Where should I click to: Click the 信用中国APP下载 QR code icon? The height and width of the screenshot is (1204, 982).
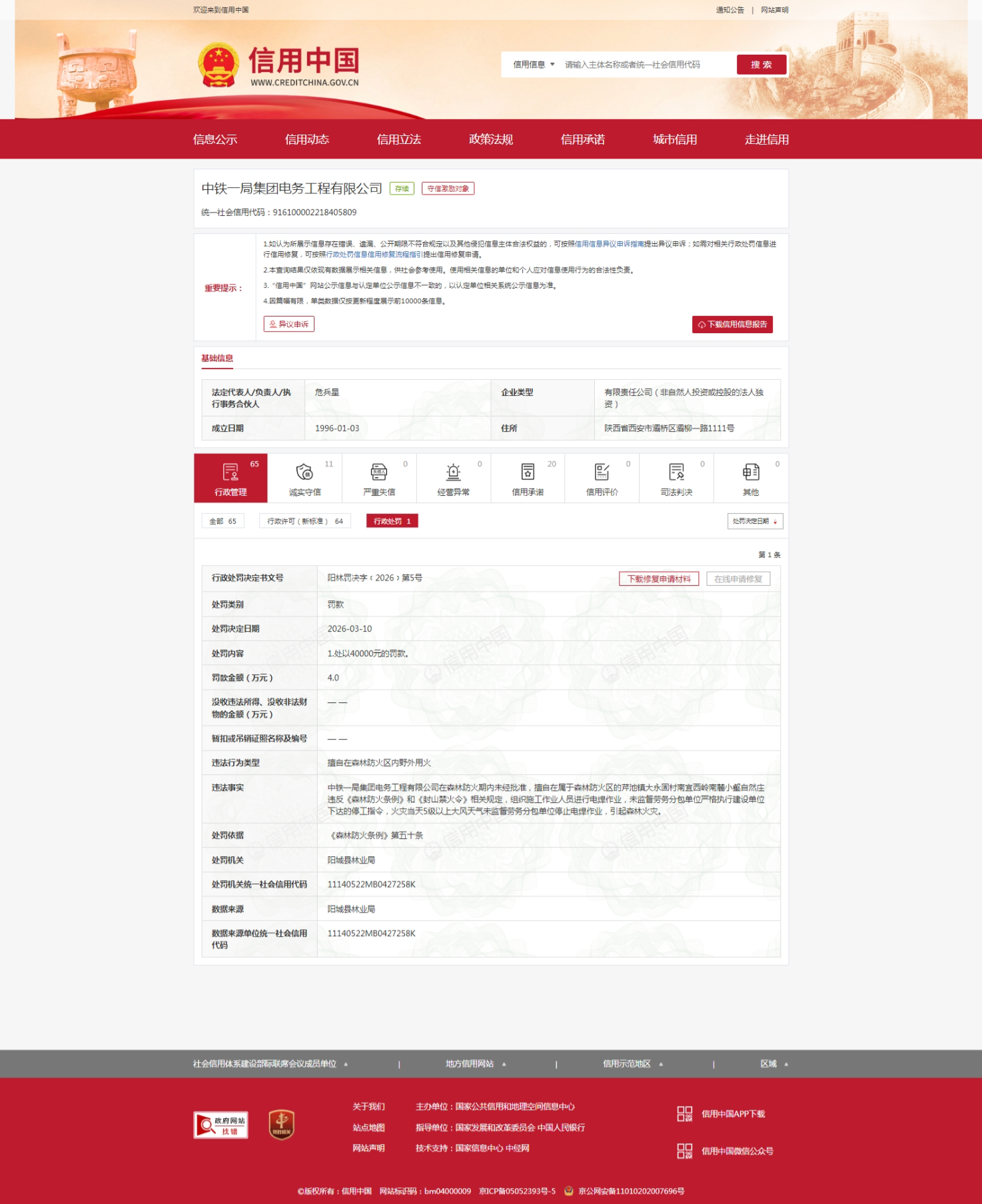684,1113
